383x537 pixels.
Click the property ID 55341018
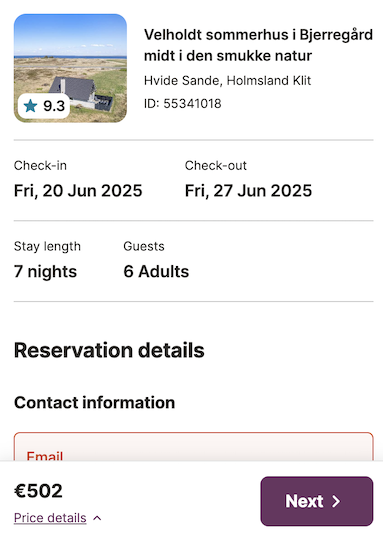click(x=183, y=103)
